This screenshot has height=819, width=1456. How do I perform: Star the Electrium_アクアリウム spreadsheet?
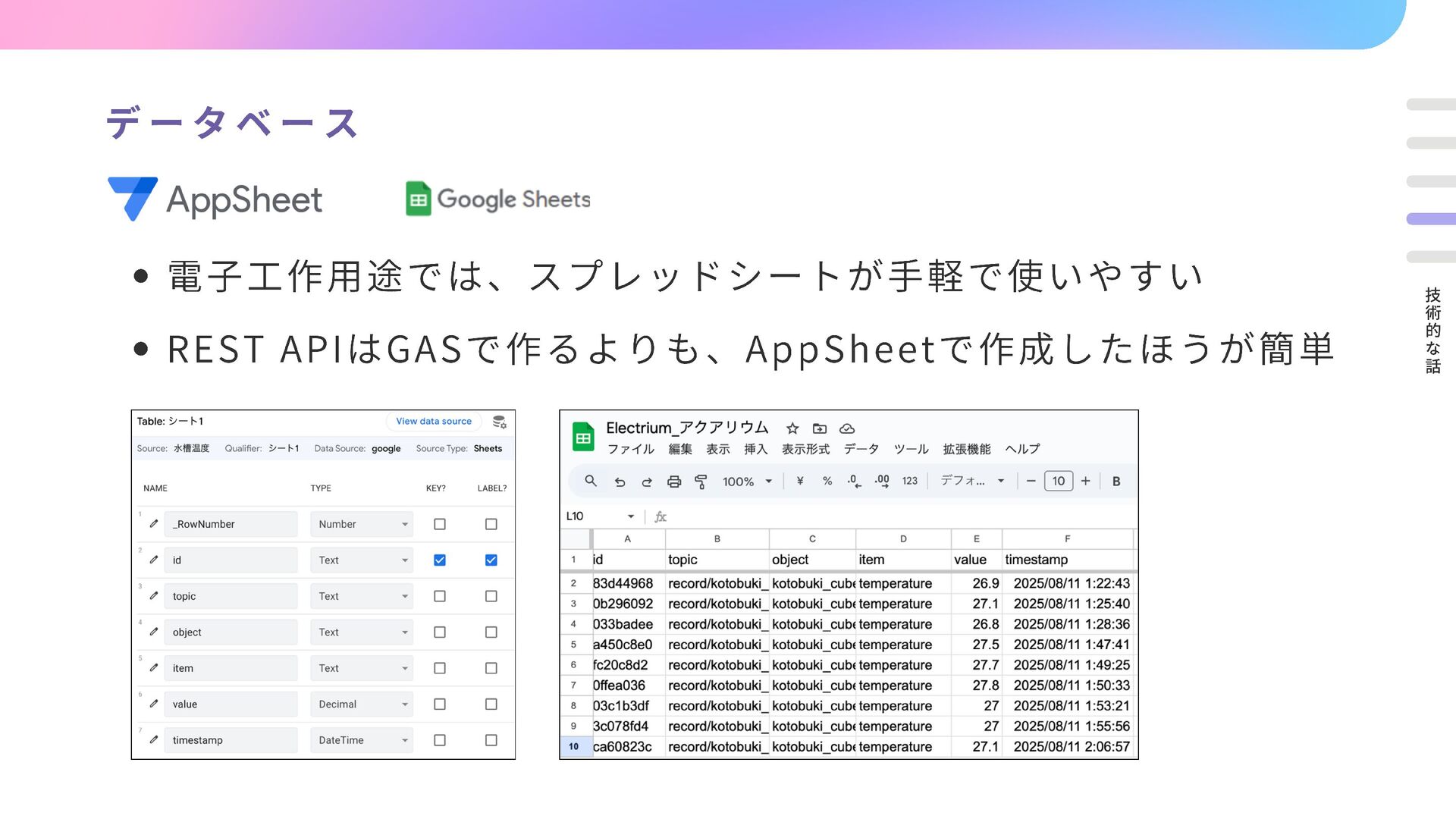pyautogui.click(x=792, y=428)
